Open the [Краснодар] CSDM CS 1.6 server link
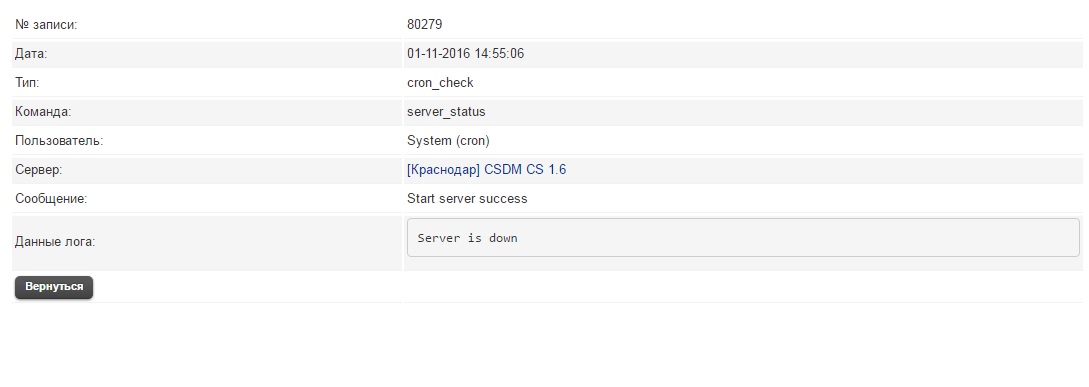 (x=486, y=170)
